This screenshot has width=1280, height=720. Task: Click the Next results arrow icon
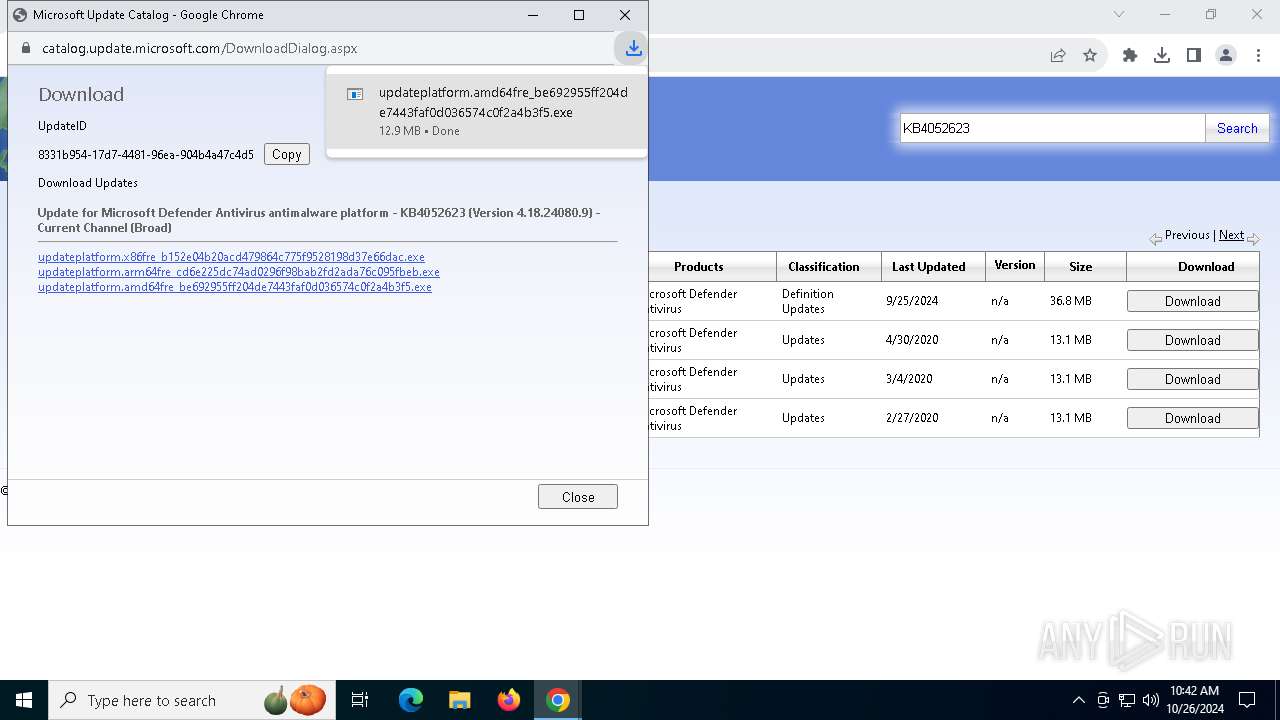(1253, 239)
